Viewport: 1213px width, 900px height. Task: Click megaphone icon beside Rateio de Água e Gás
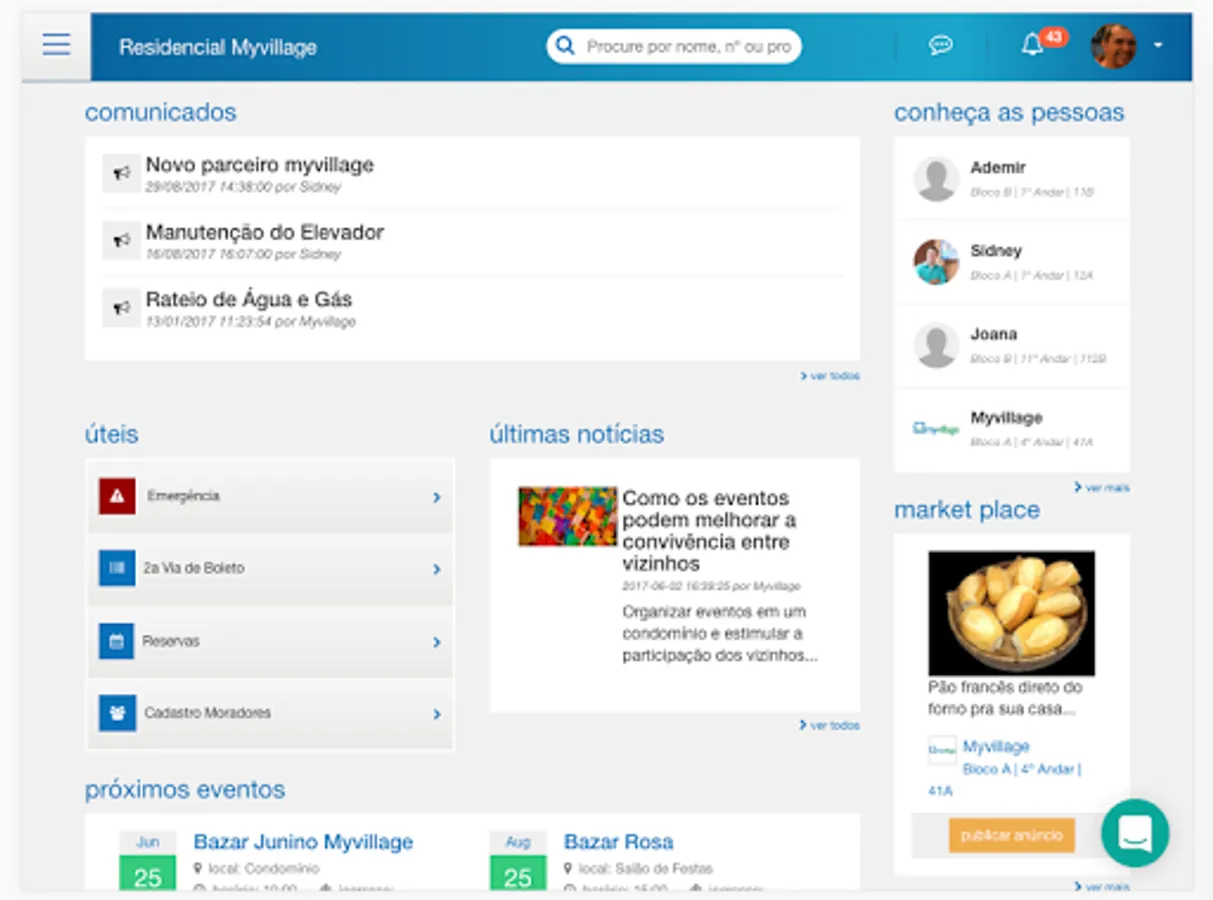click(x=122, y=307)
